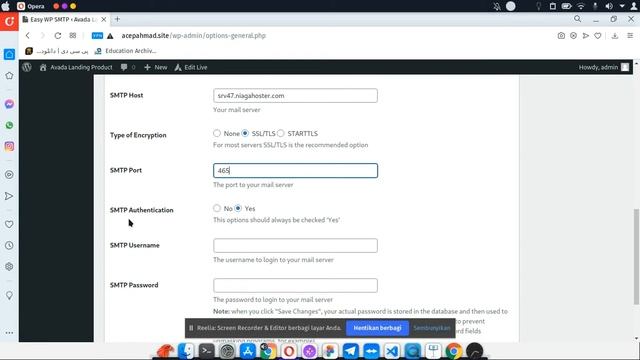Switch to Easy WP SMTP tab
Image resolution: width=640 pixels, height=360 pixels.
pos(63,19)
